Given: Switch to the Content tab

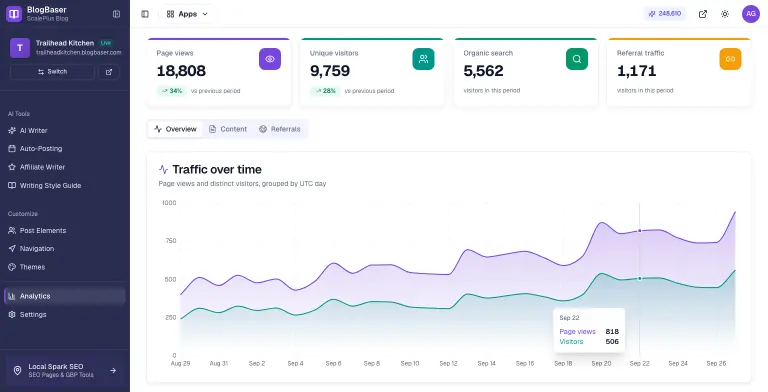Looking at the screenshot, I should pyautogui.click(x=228, y=129).
